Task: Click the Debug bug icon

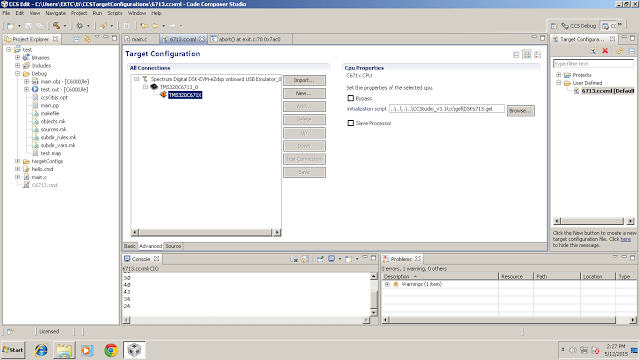Action: (x=80, y=26)
